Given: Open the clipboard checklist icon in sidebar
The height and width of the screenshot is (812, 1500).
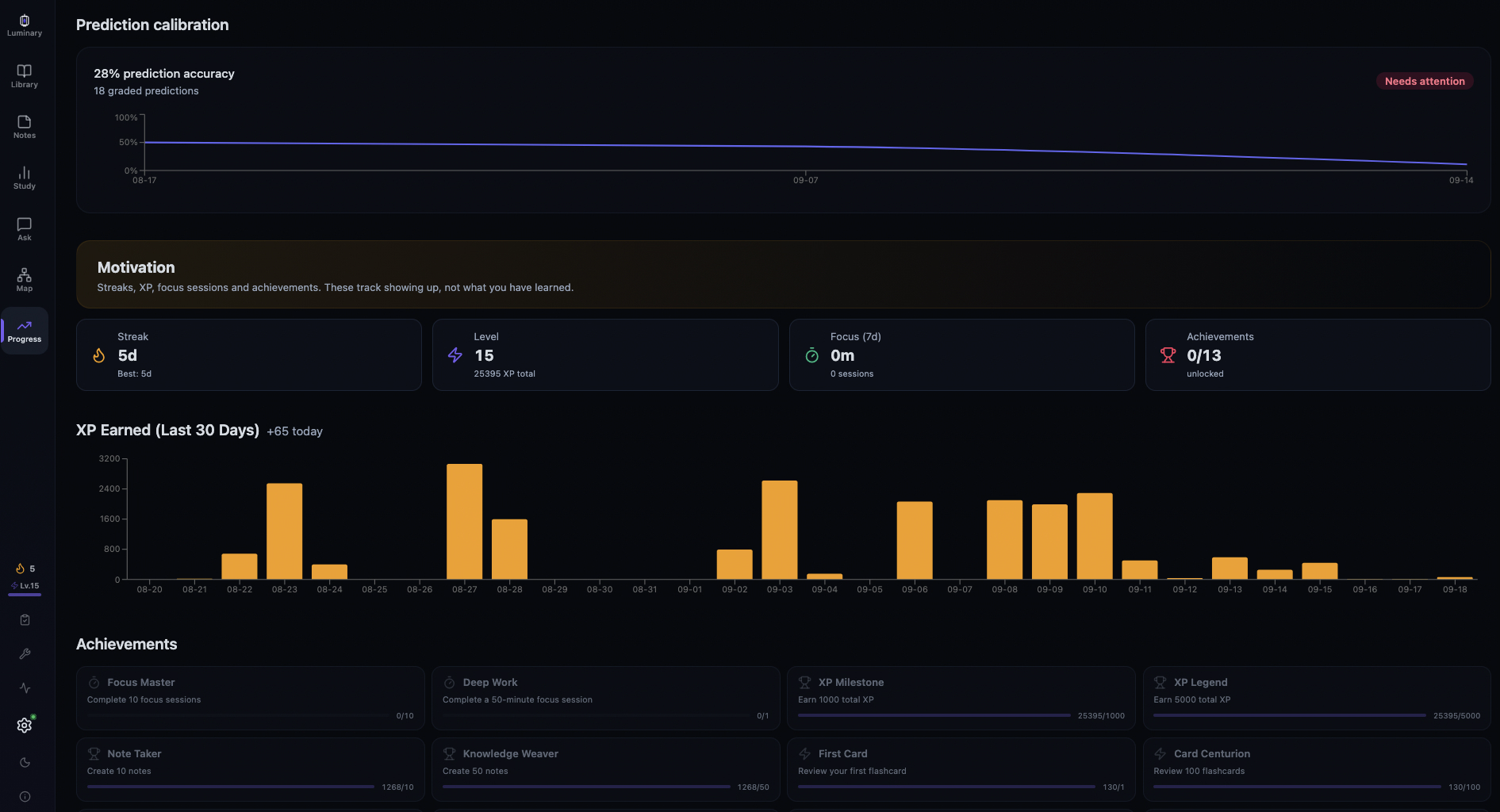Looking at the screenshot, I should (x=25, y=620).
